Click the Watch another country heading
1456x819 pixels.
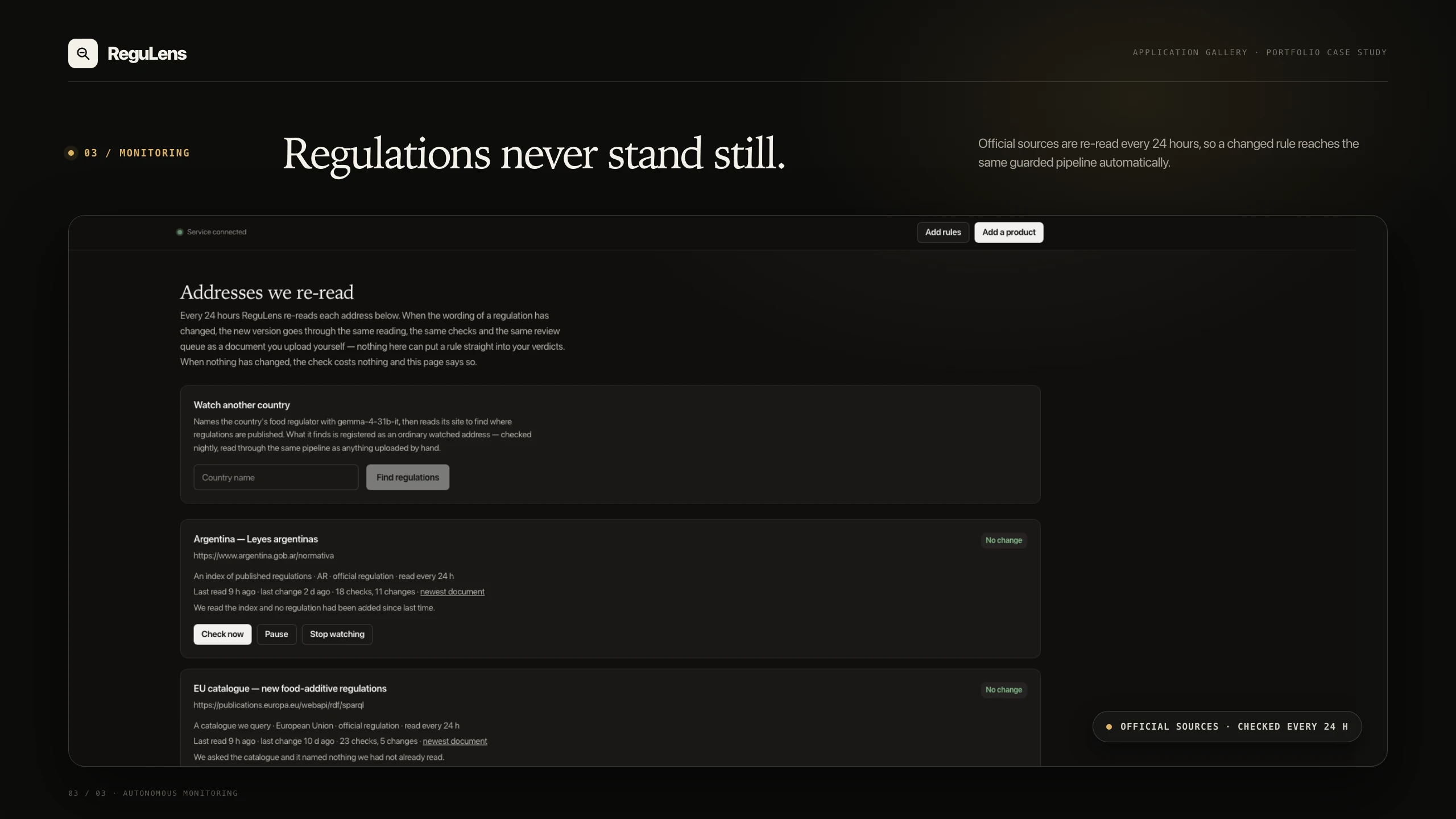point(242,405)
